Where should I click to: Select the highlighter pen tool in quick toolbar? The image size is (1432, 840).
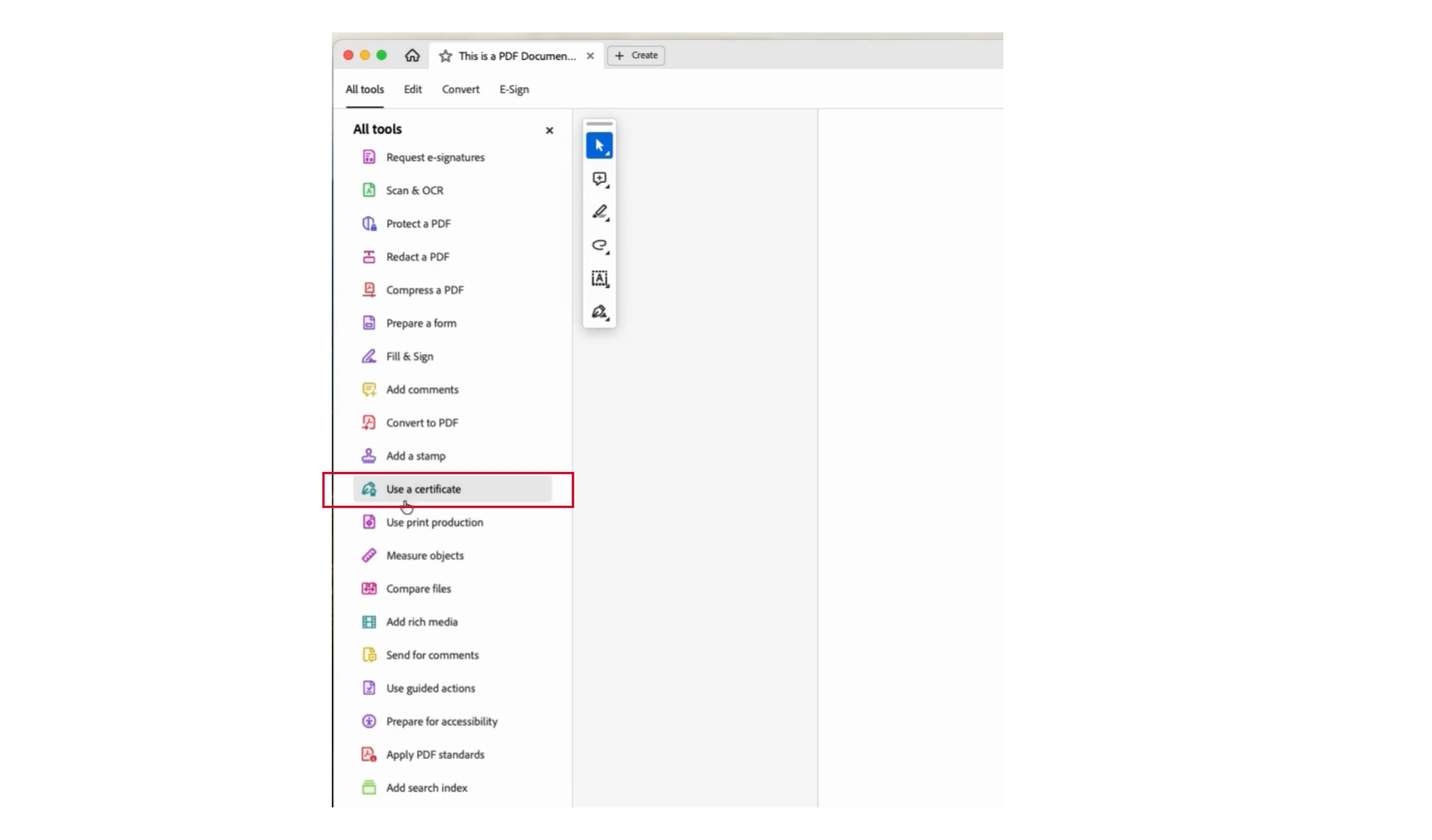click(x=600, y=212)
